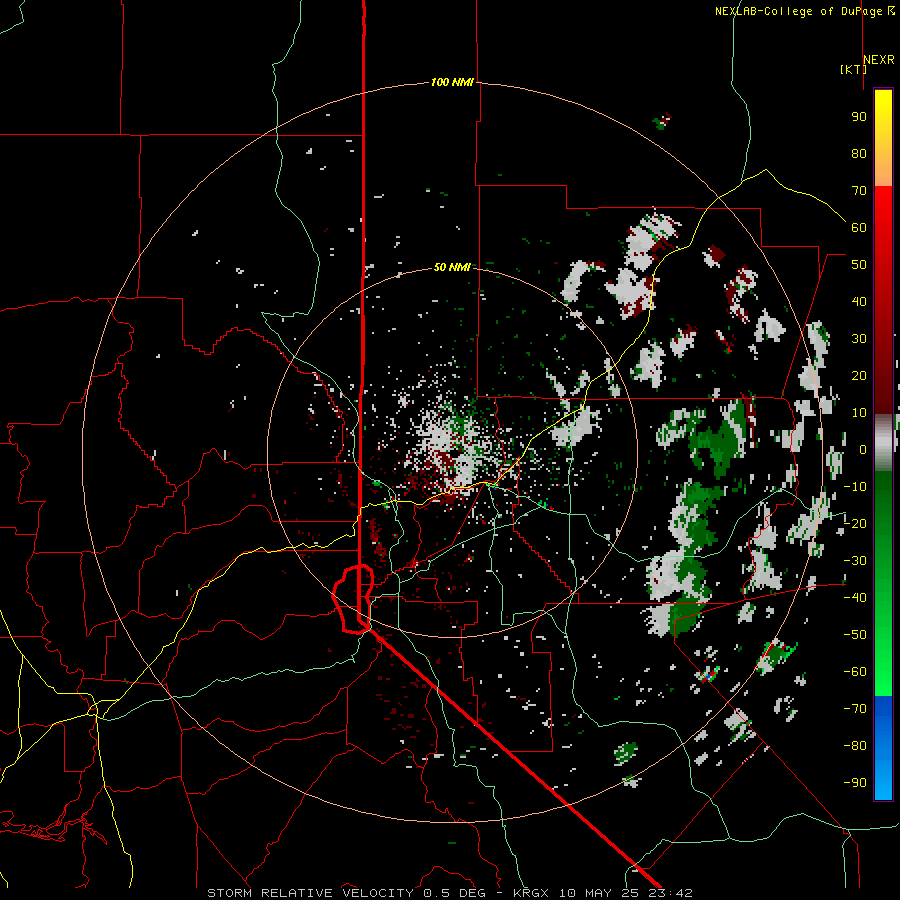Click the -50 value on velocity scale
This screenshot has width=900, height=900.
click(855, 635)
